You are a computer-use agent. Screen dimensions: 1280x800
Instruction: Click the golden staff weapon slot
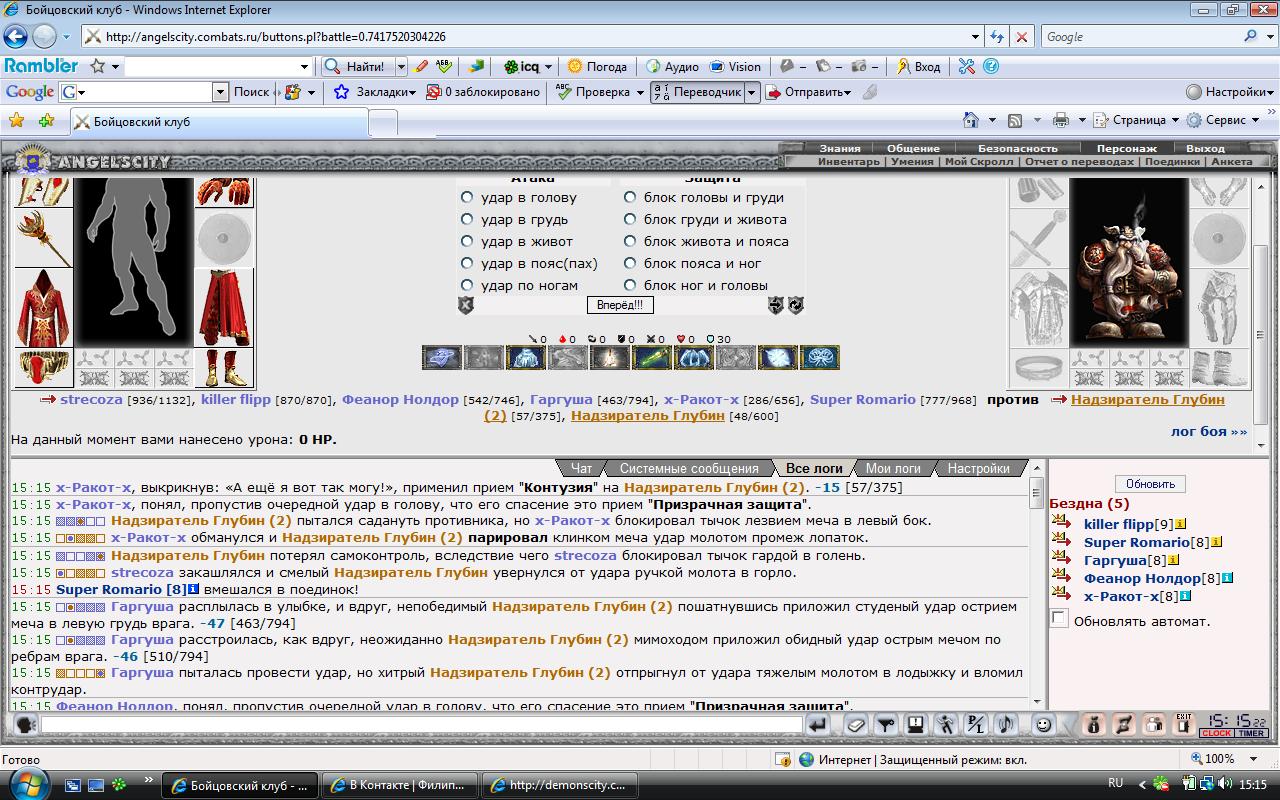[43, 237]
